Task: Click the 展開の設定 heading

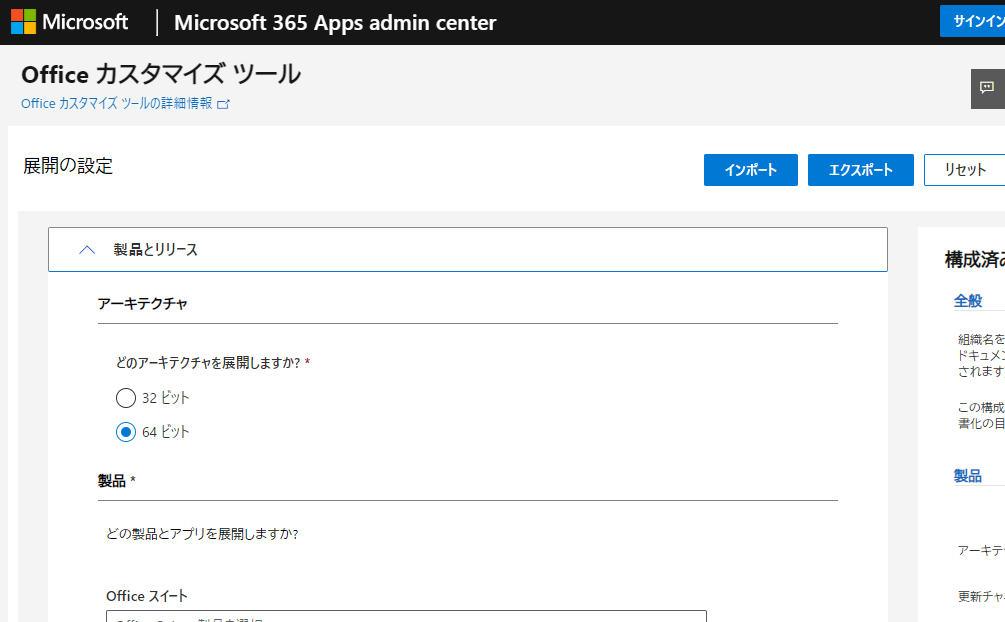Action: coord(68,166)
